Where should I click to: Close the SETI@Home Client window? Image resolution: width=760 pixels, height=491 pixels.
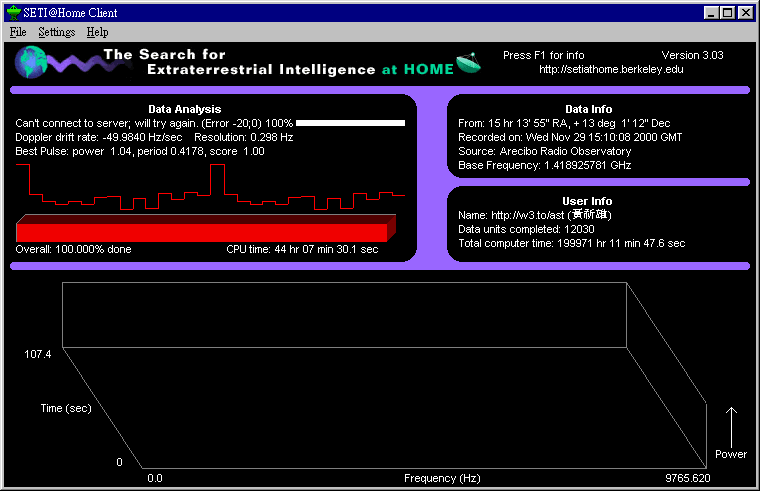pos(745,13)
